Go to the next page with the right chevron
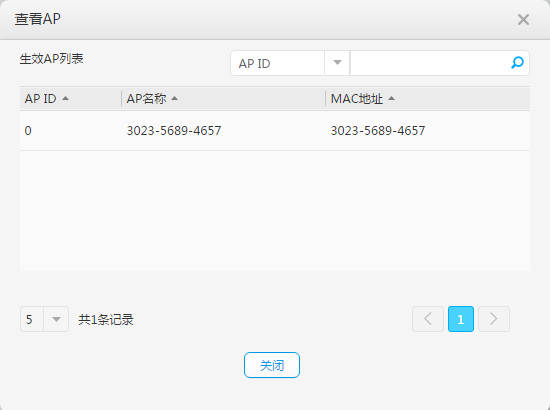 pyautogui.click(x=494, y=319)
